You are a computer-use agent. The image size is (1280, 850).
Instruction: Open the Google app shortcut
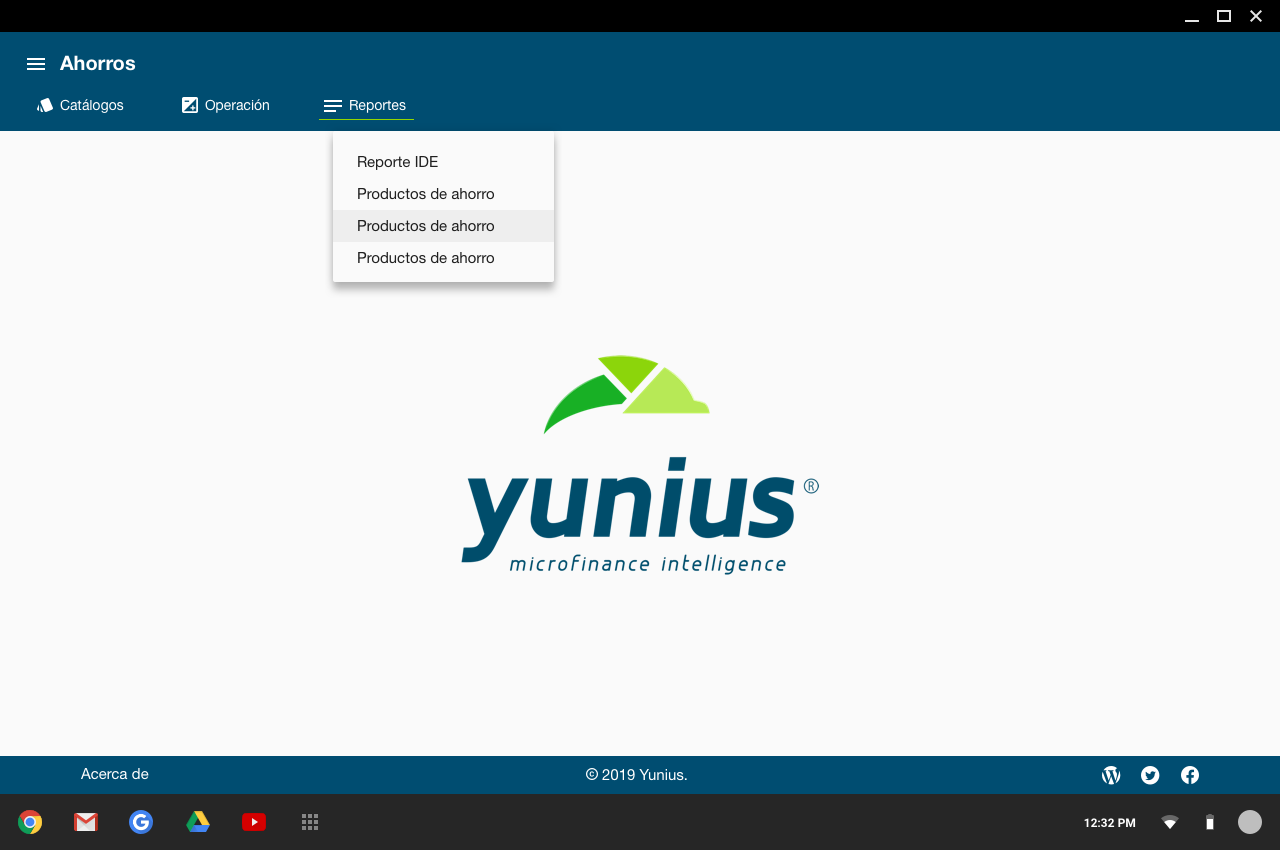tap(141, 822)
